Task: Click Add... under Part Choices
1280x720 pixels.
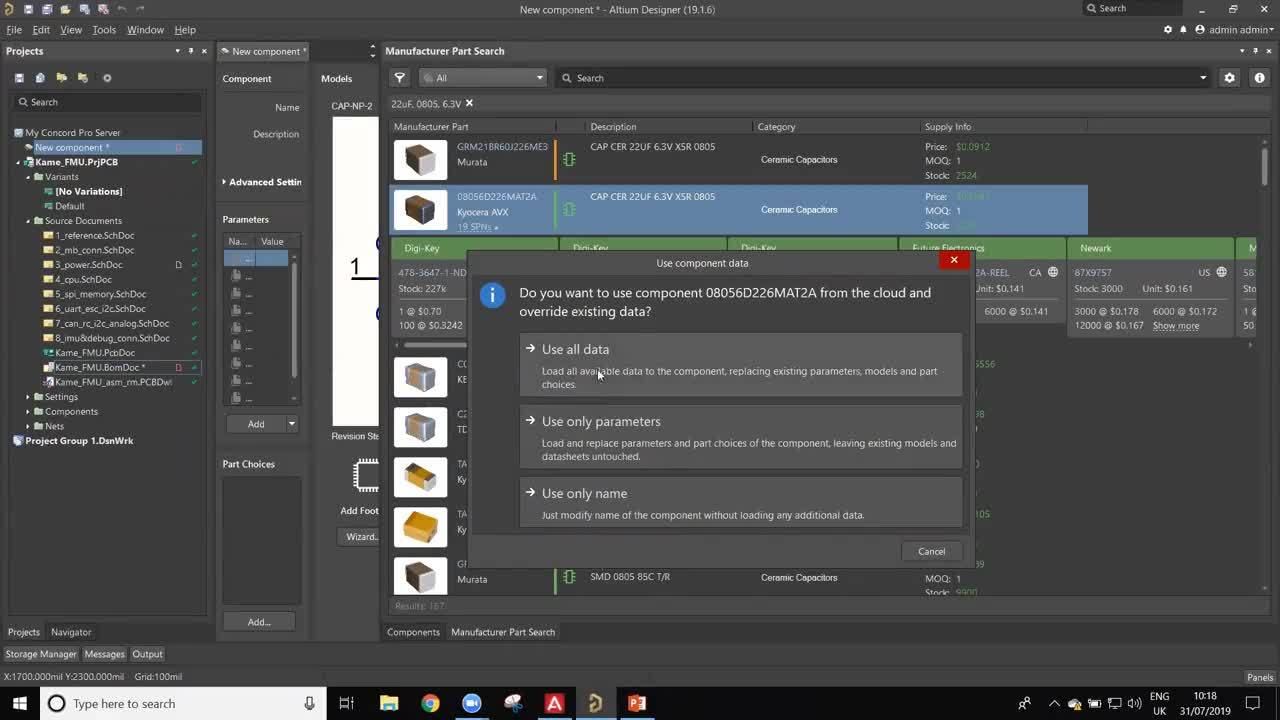Action: [x=258, y=621]
